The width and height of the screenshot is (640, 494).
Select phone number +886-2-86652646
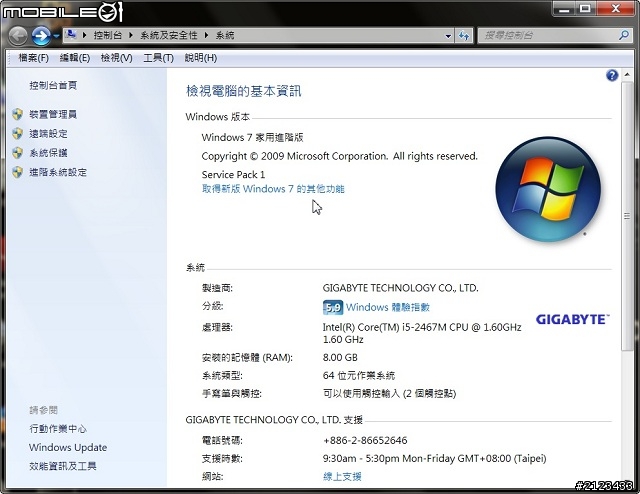tap(365, 441)
